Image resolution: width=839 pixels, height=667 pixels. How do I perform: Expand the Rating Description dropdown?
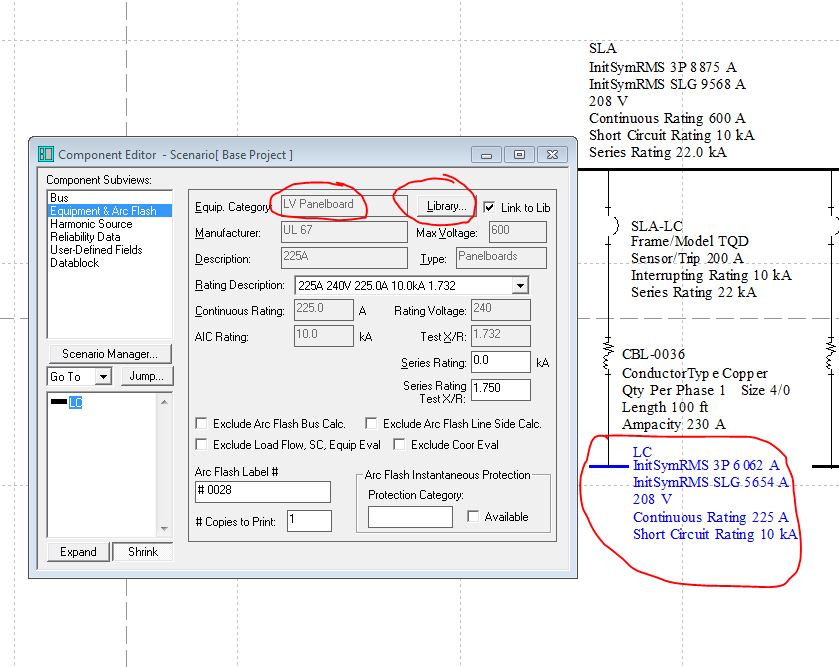pyautogui.click(x=520, y=286)
